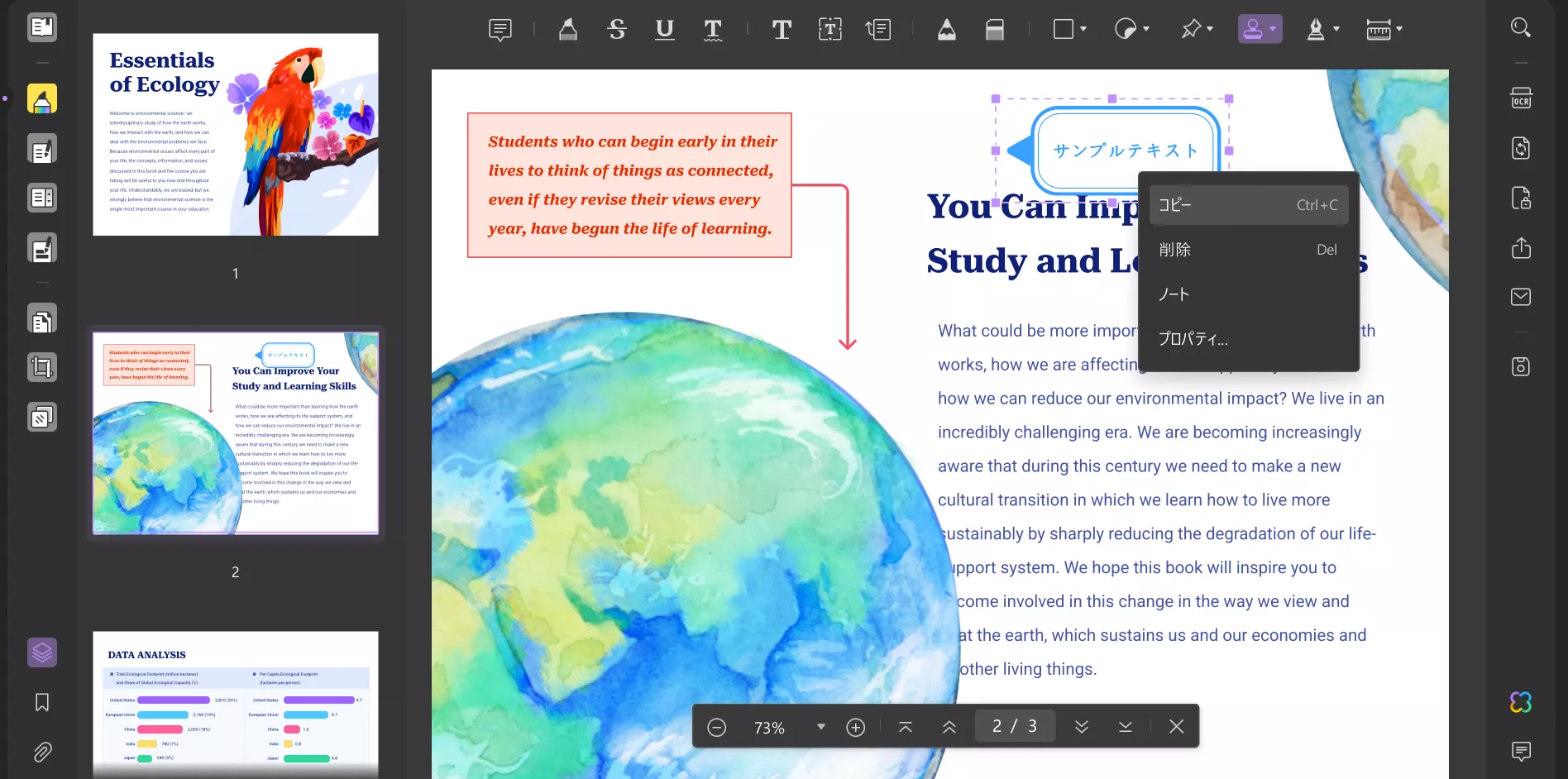This screenshot has height=779, width=1568.
Task: Open the share/export icon
Action: (1521, 247)
